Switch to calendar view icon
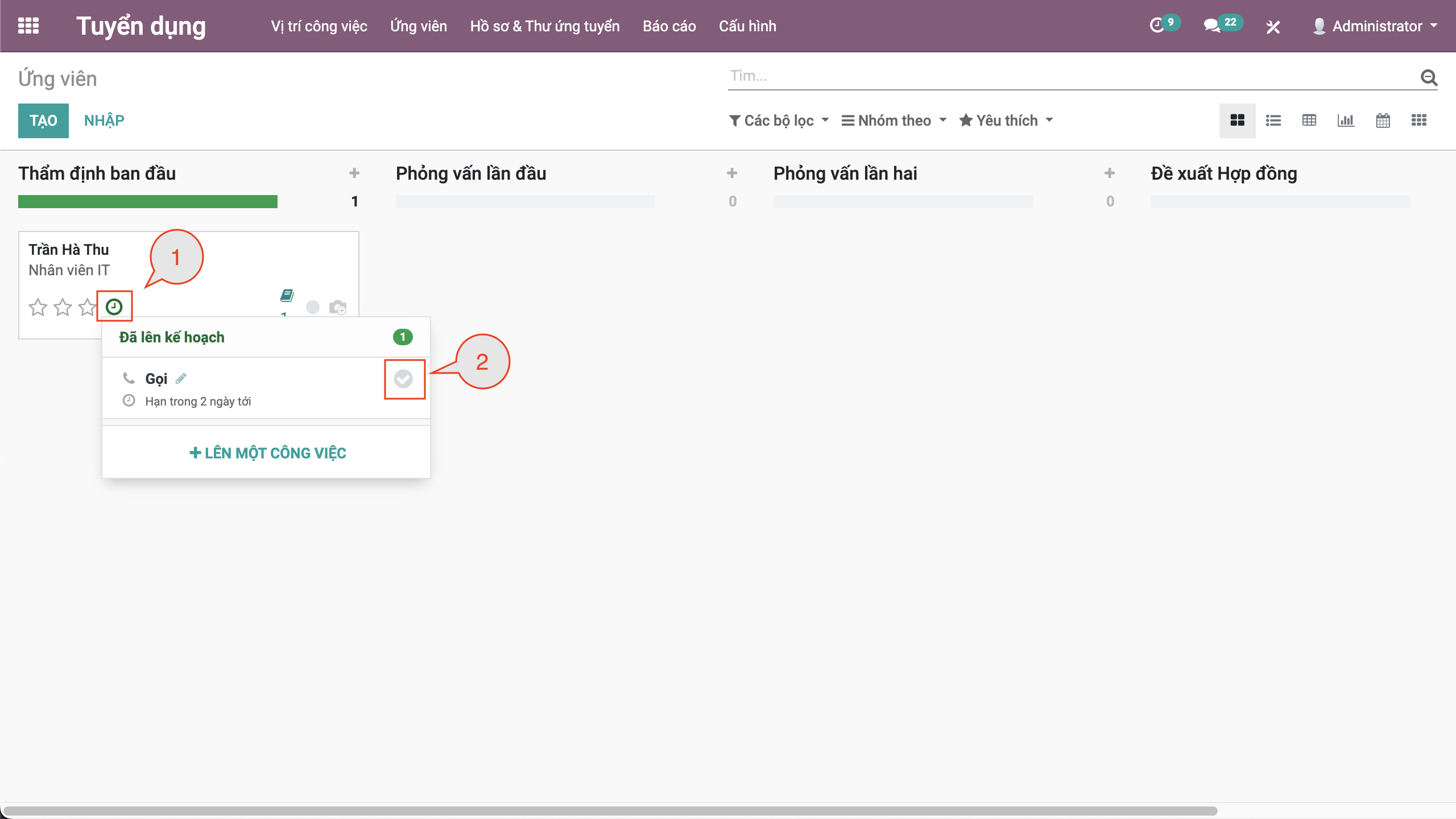 (1383, 120)
